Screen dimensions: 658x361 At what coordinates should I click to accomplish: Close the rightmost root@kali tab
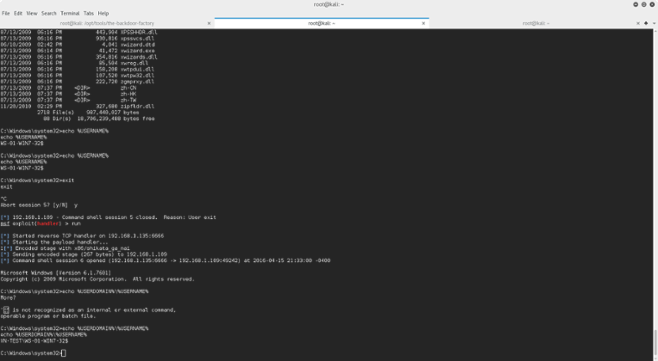[x=638, y=24]
